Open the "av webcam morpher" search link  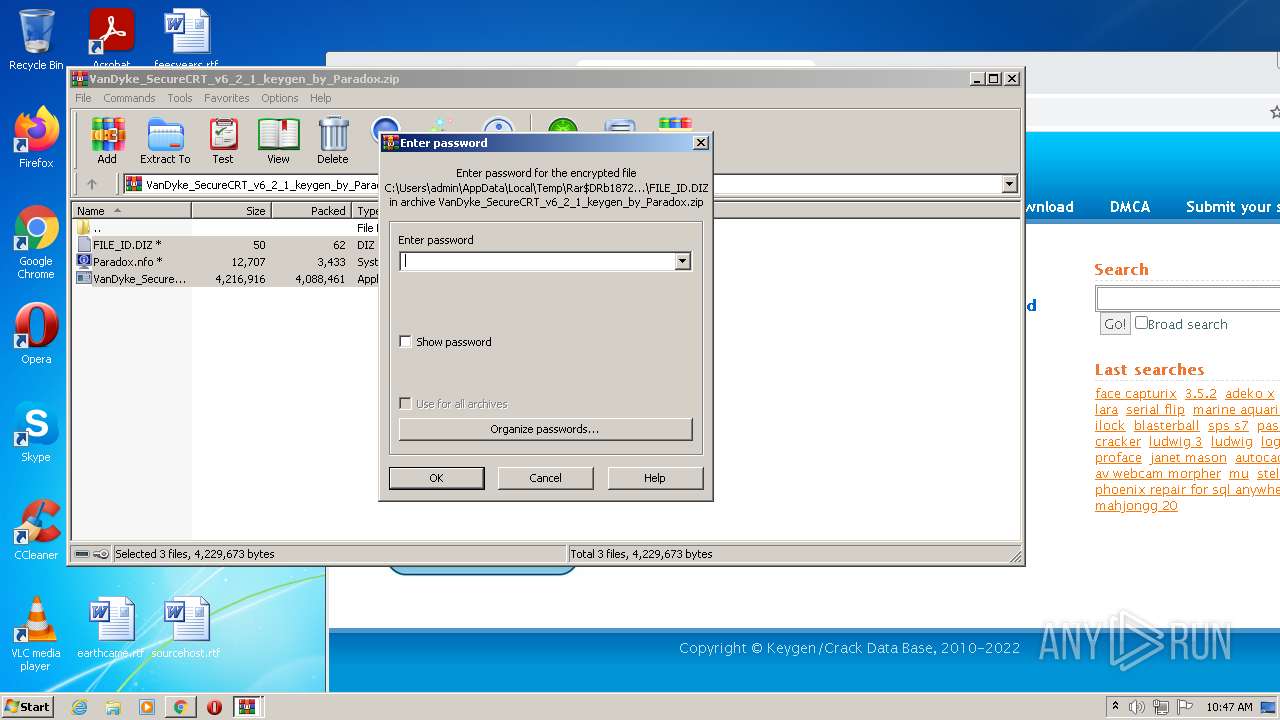point(1158,473)
